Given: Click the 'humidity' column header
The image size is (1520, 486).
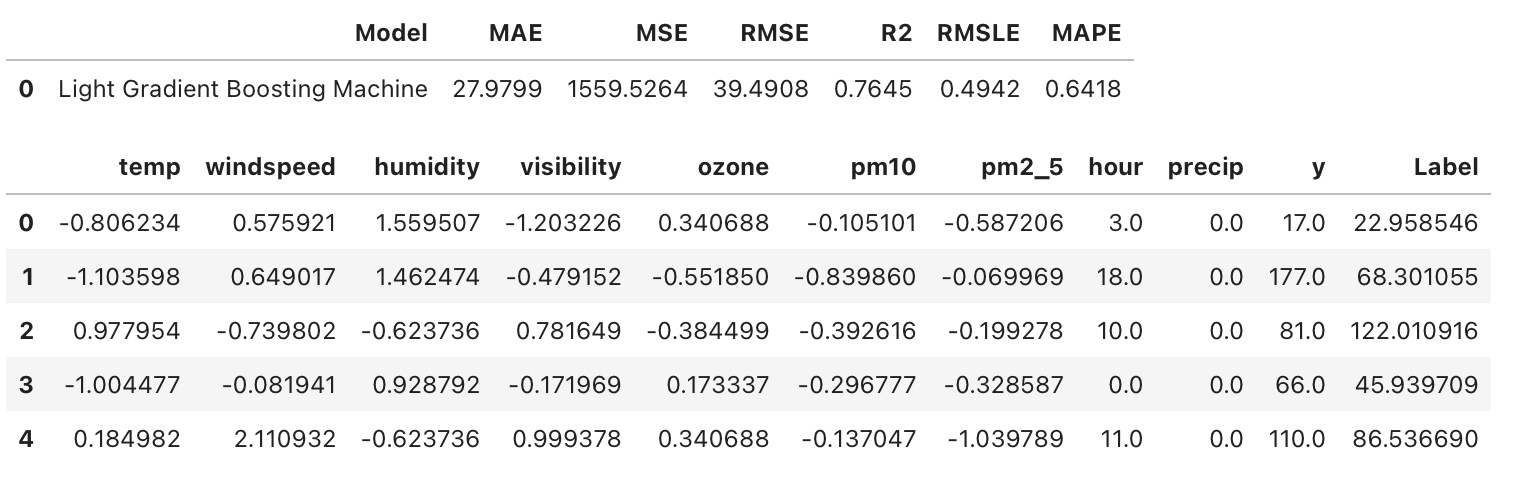Looking at the screenshot, I should click(426, 167).
